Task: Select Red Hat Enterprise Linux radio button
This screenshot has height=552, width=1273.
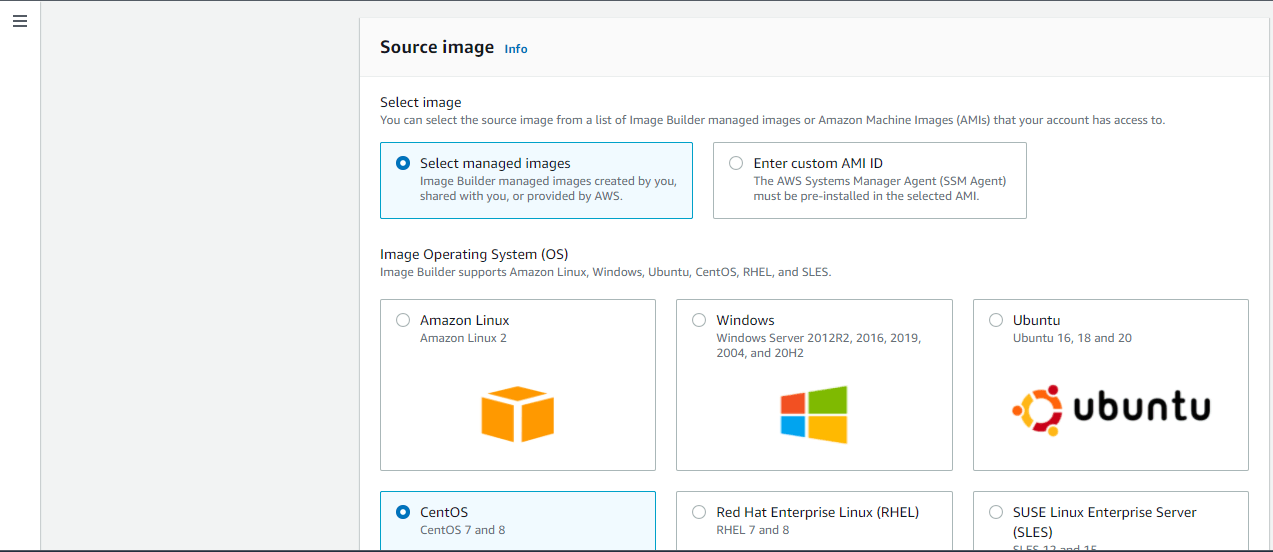Action: [699, 512]
